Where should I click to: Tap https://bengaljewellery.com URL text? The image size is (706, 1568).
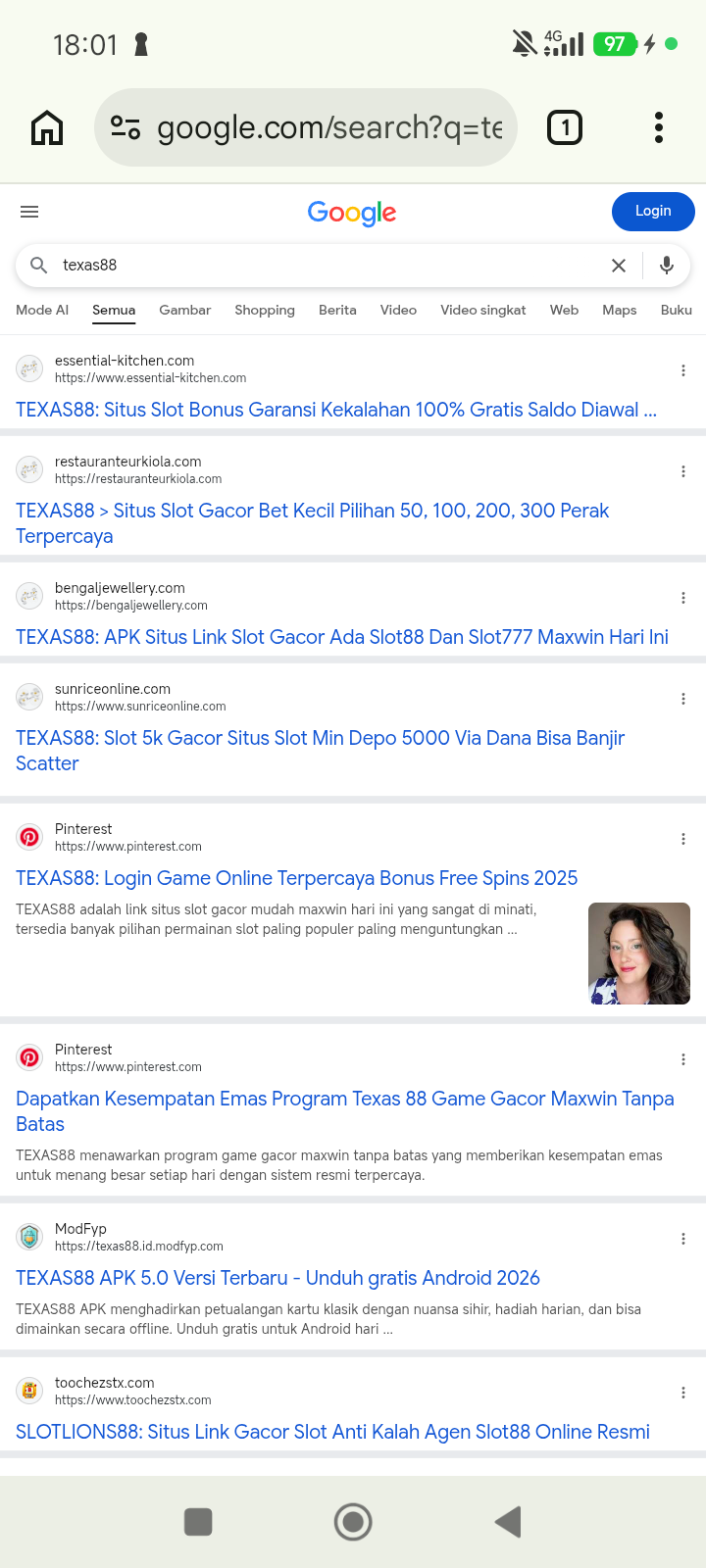[131, 606]
